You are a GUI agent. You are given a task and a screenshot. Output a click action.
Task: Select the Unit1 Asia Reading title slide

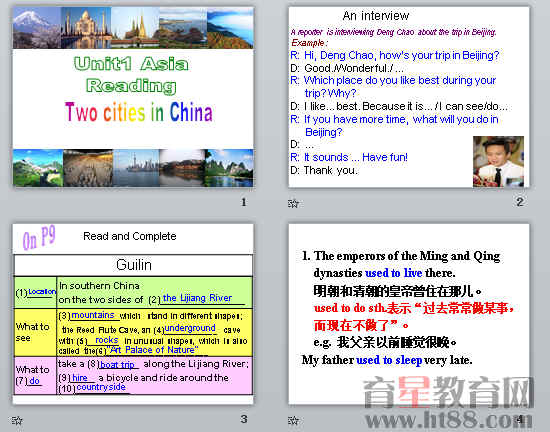(x=133, y=97)
